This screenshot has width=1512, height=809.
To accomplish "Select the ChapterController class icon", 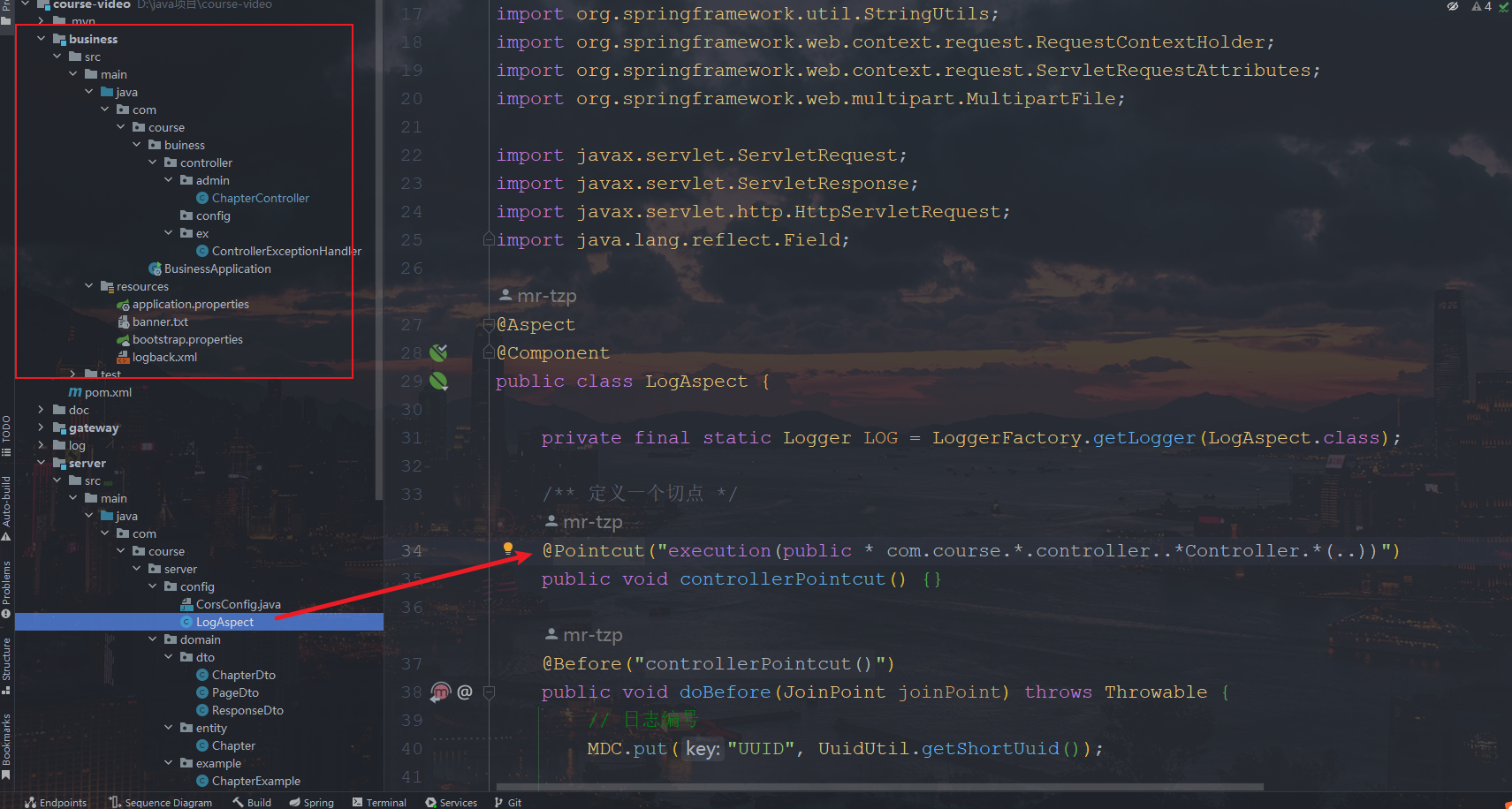I will (202, 198).
